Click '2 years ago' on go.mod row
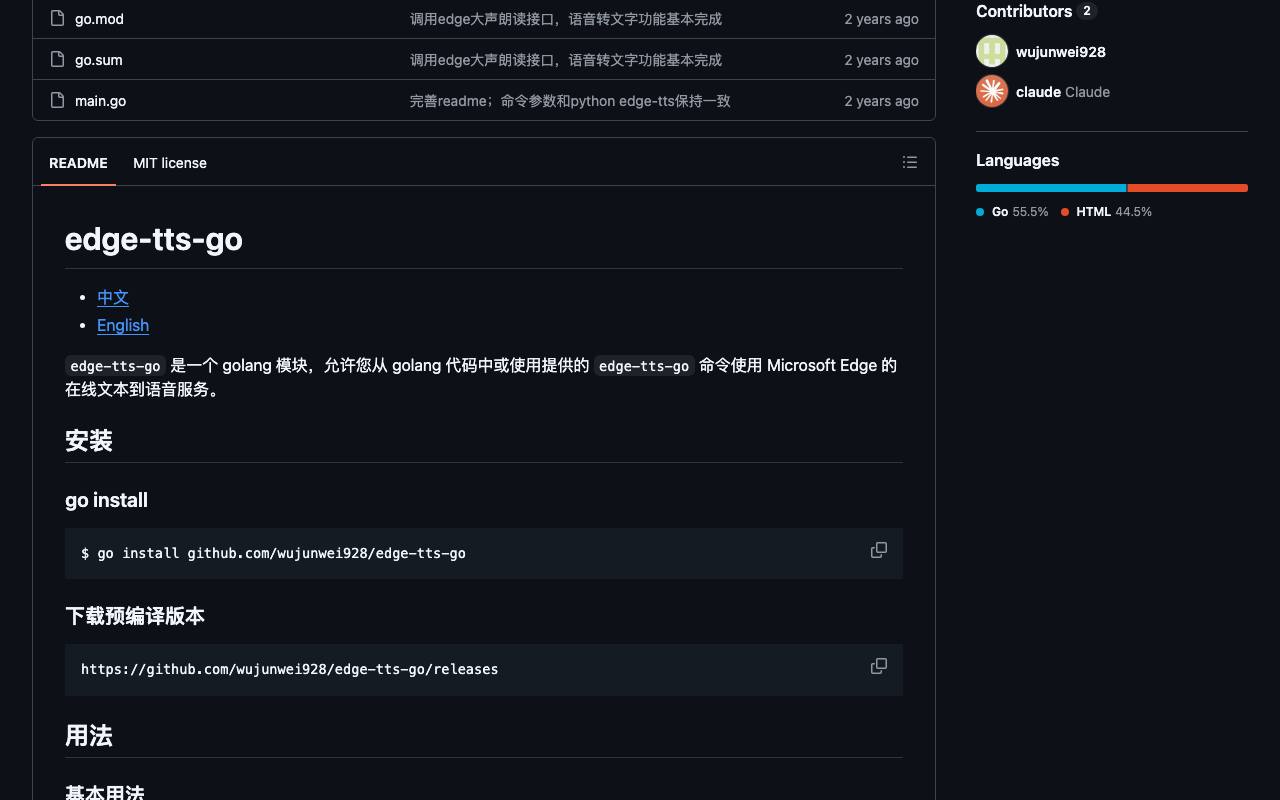The width and height of the screenshot is (1280, 800). point(881,19)
